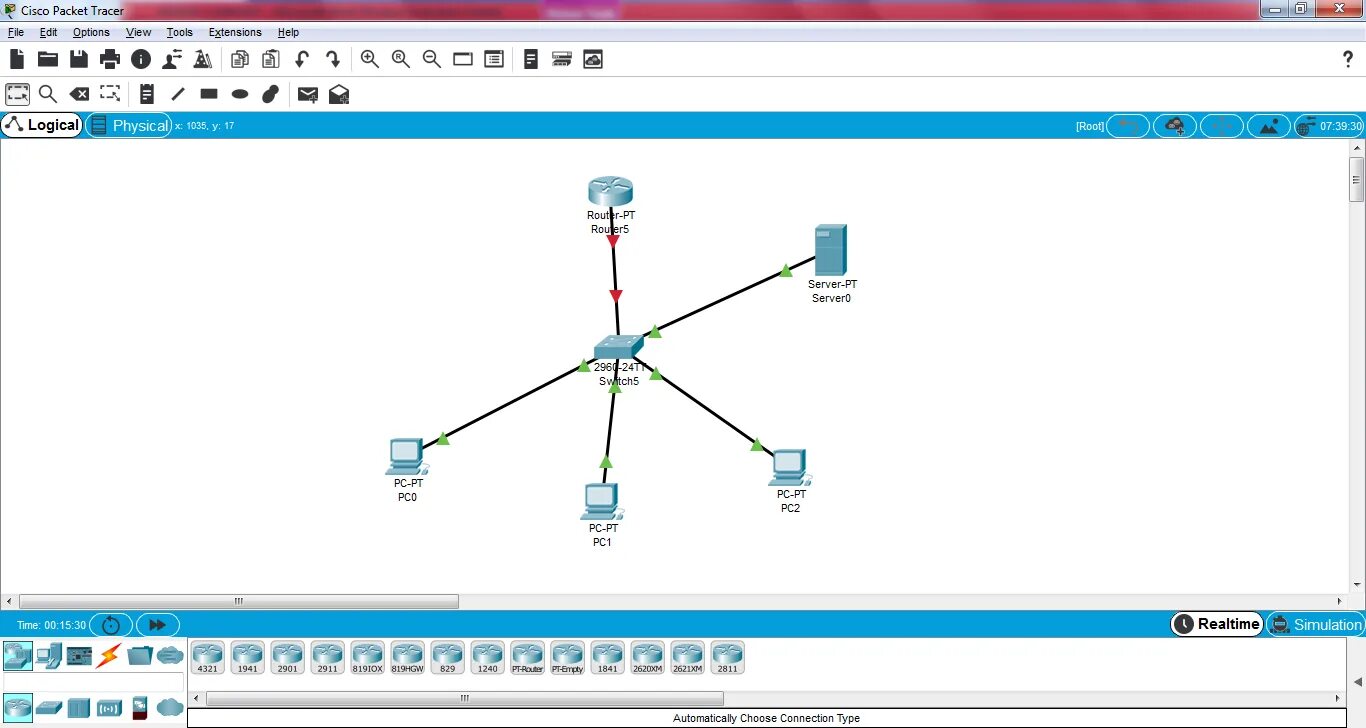
Task: Select the Switches subcategory
Action: [x=49, y=708]
